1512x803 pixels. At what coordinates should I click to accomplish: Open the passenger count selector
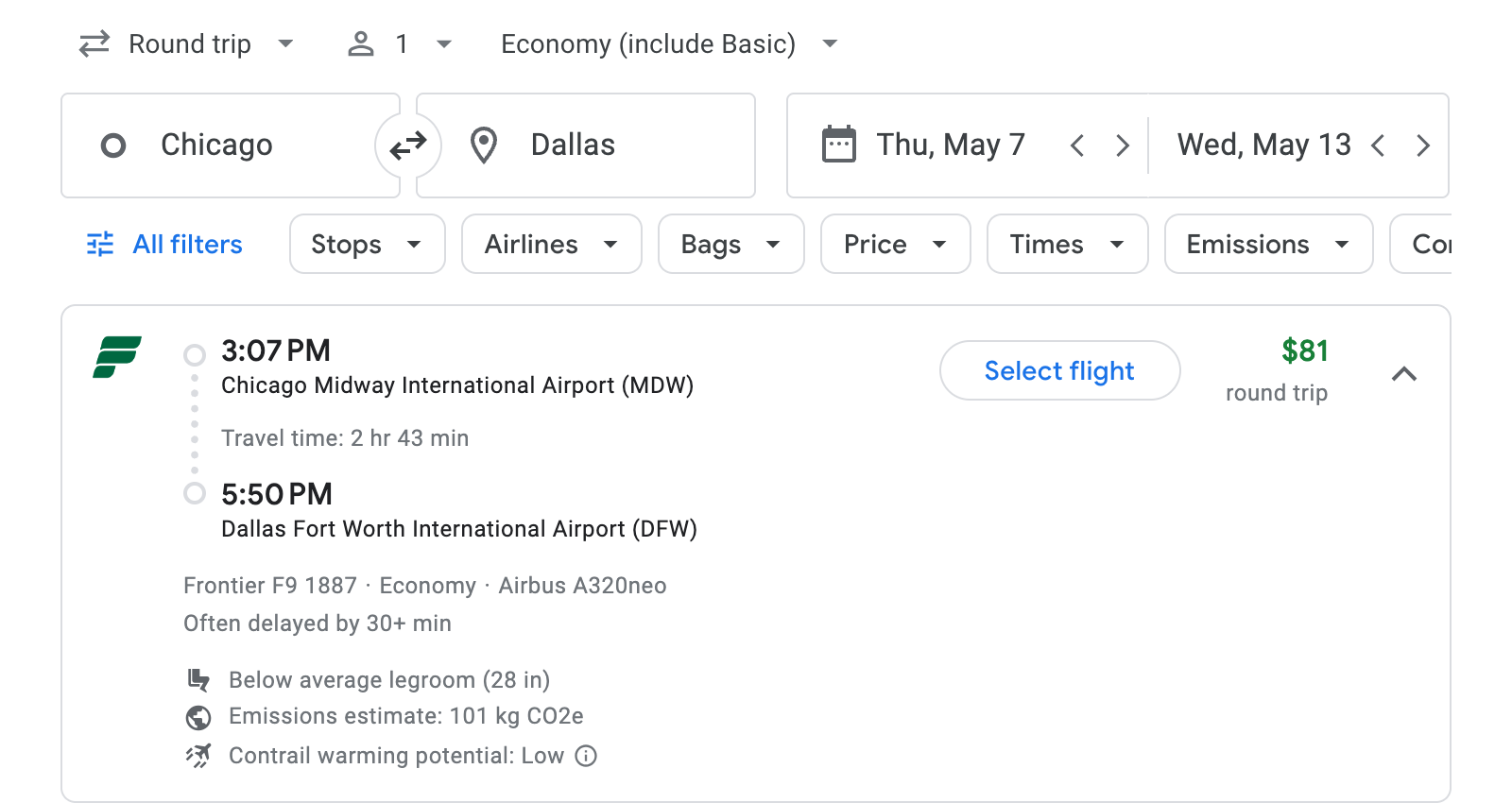coord(398,43)
